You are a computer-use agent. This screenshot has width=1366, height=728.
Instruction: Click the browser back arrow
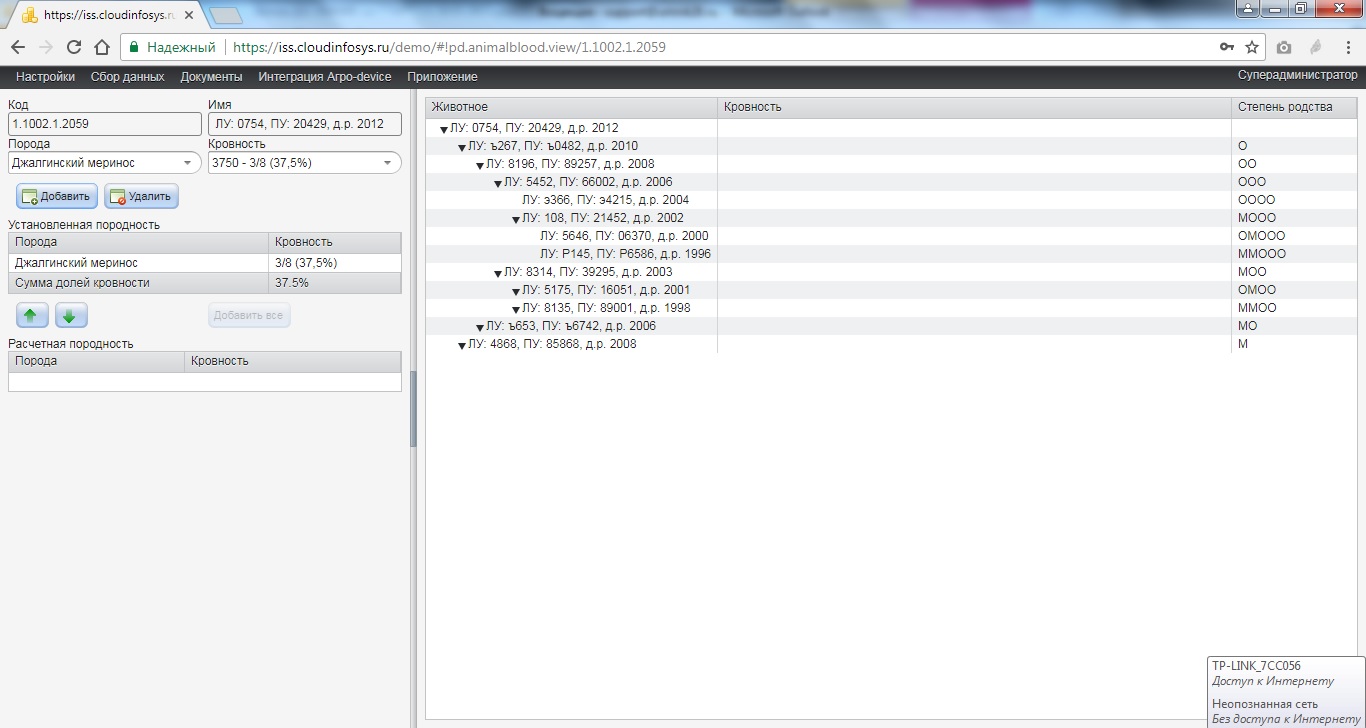pos(18,47)
